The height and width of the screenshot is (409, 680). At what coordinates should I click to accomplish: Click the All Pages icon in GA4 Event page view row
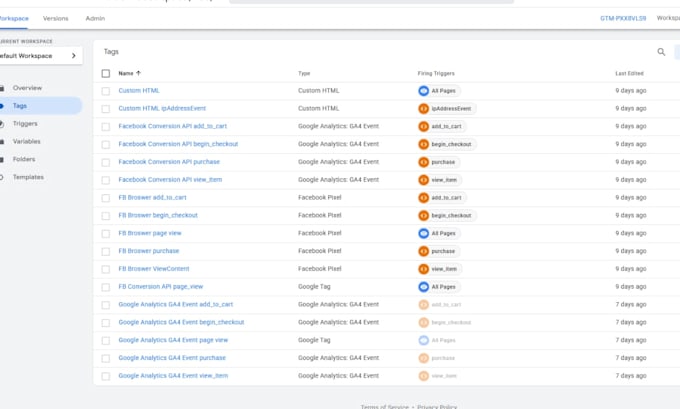pyautogui.click(x=423, y=340)
